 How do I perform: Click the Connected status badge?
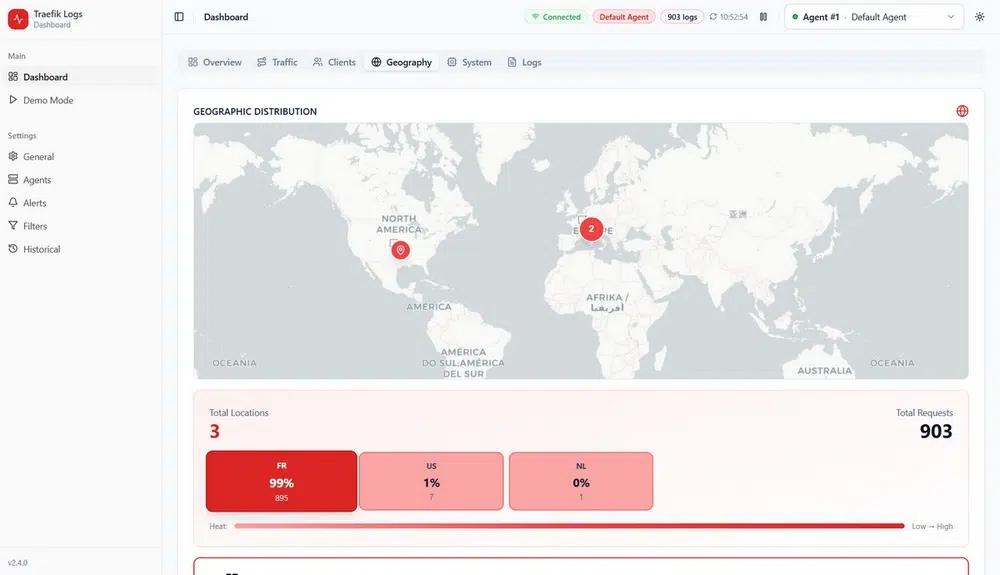[555, 17]
